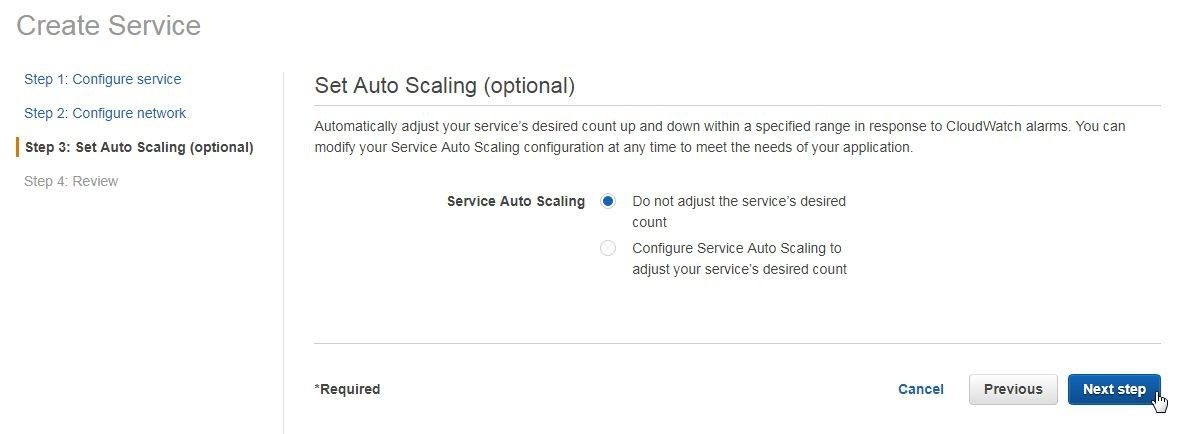Click the "Service Auto Scaling" field label
This screenshot has height=434, width=1181.
click(x=516, y=201)
